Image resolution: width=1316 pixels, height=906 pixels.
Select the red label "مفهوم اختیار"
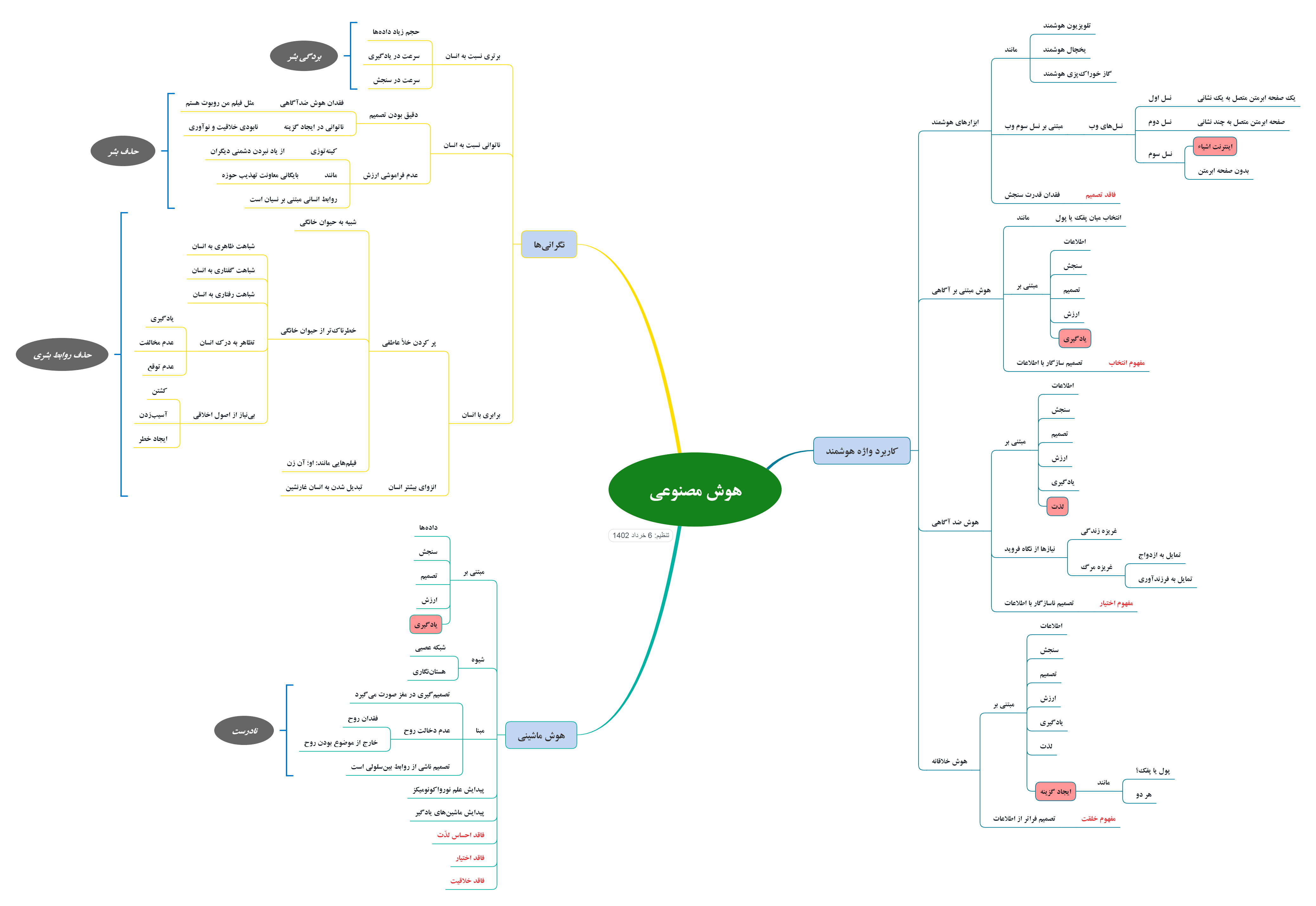click(x=1116, y=603)
